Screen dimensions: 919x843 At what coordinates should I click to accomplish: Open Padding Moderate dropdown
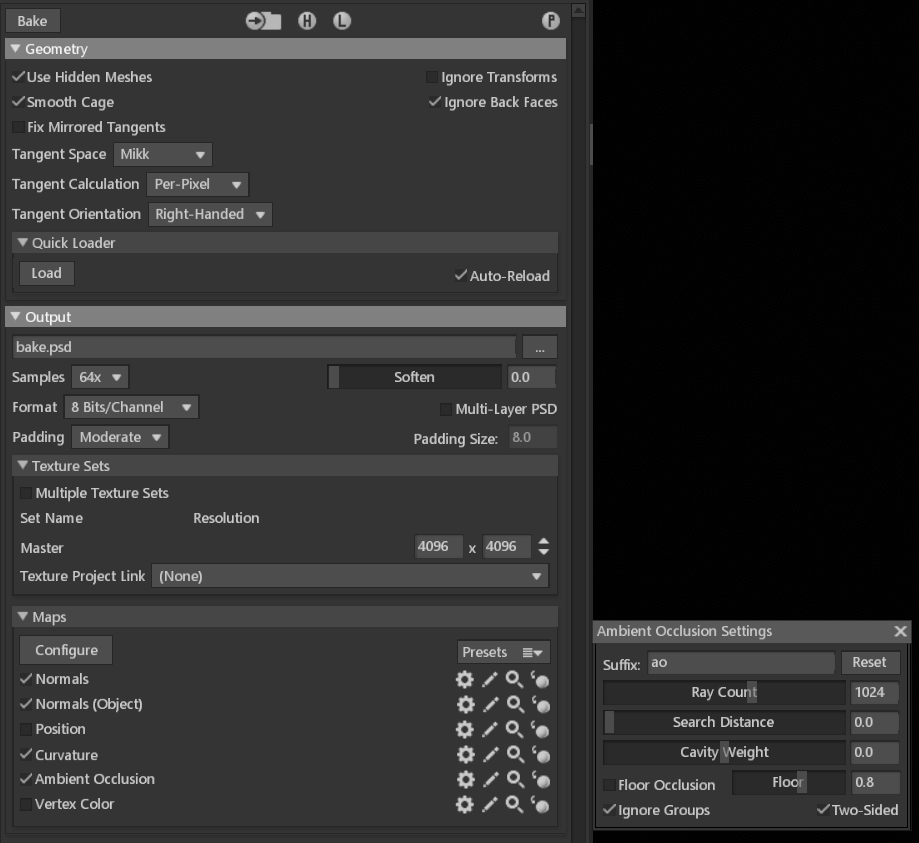(x=120, y=437)
